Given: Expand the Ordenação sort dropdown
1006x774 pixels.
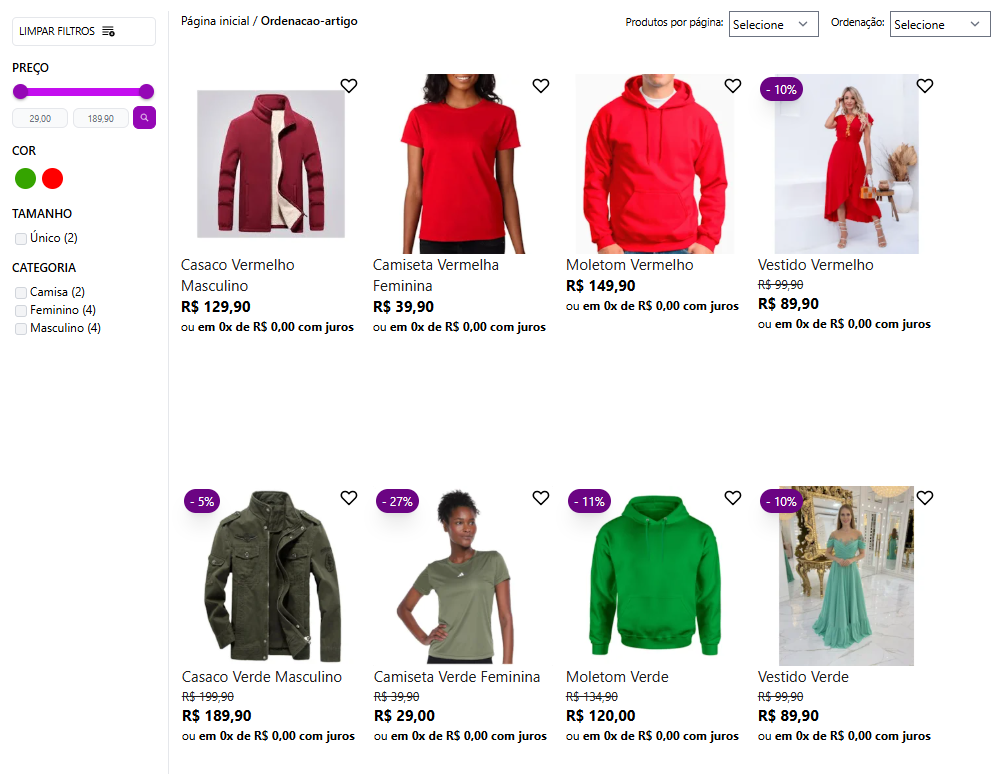Looking at the screenshot, I should pos(940,25).
